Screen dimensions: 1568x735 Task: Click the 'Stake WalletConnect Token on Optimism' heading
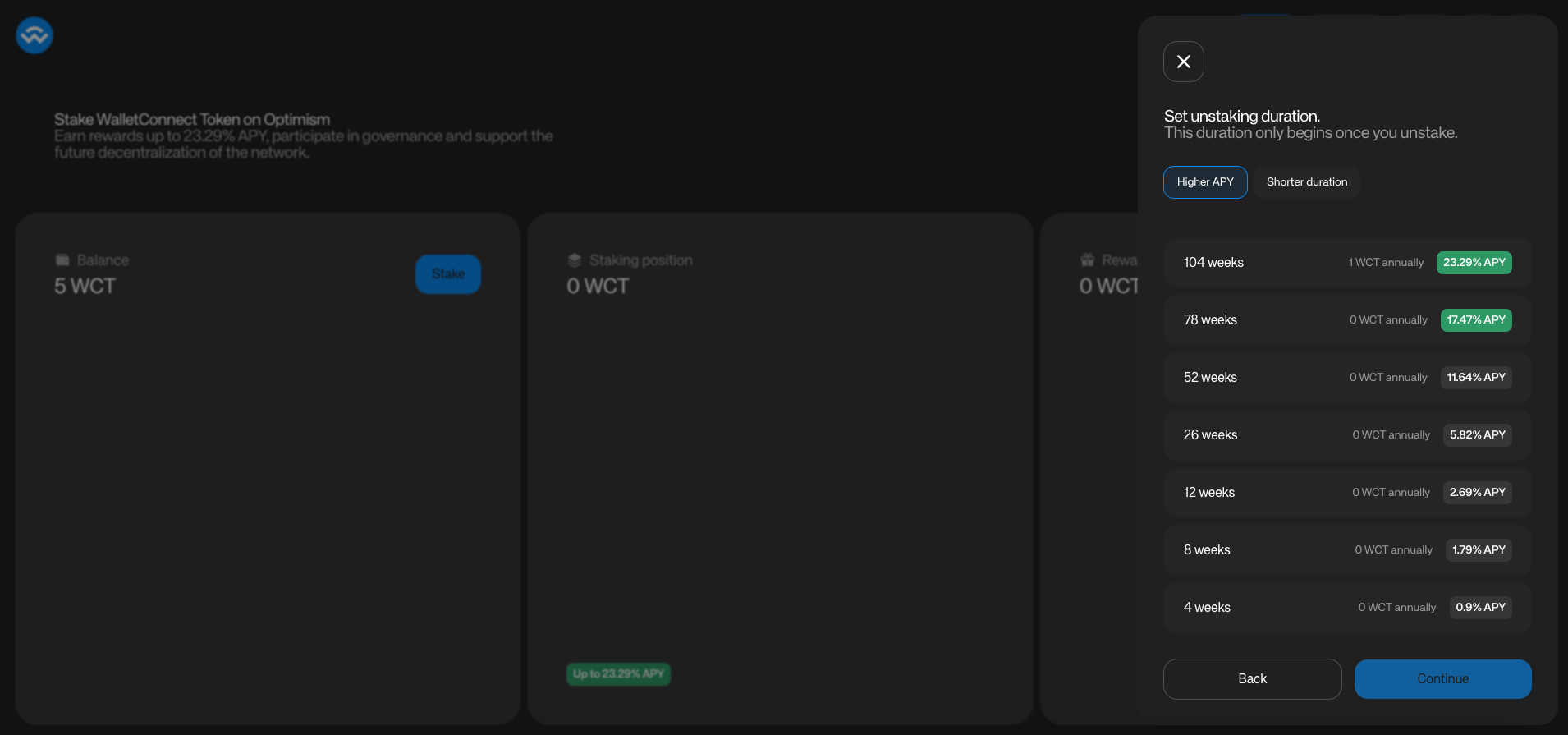click(192, 120)
